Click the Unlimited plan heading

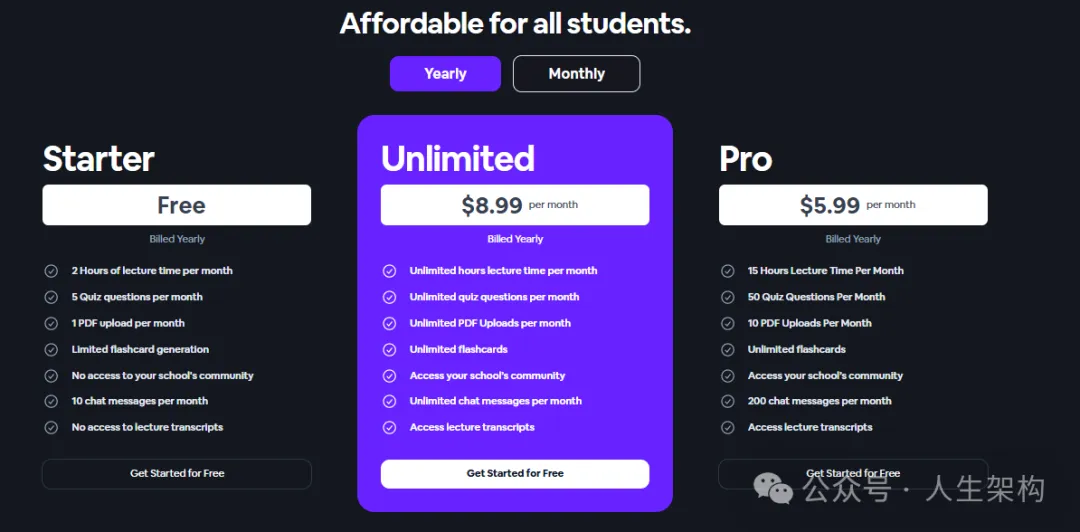pyautogui.click(x=458, y=158)
